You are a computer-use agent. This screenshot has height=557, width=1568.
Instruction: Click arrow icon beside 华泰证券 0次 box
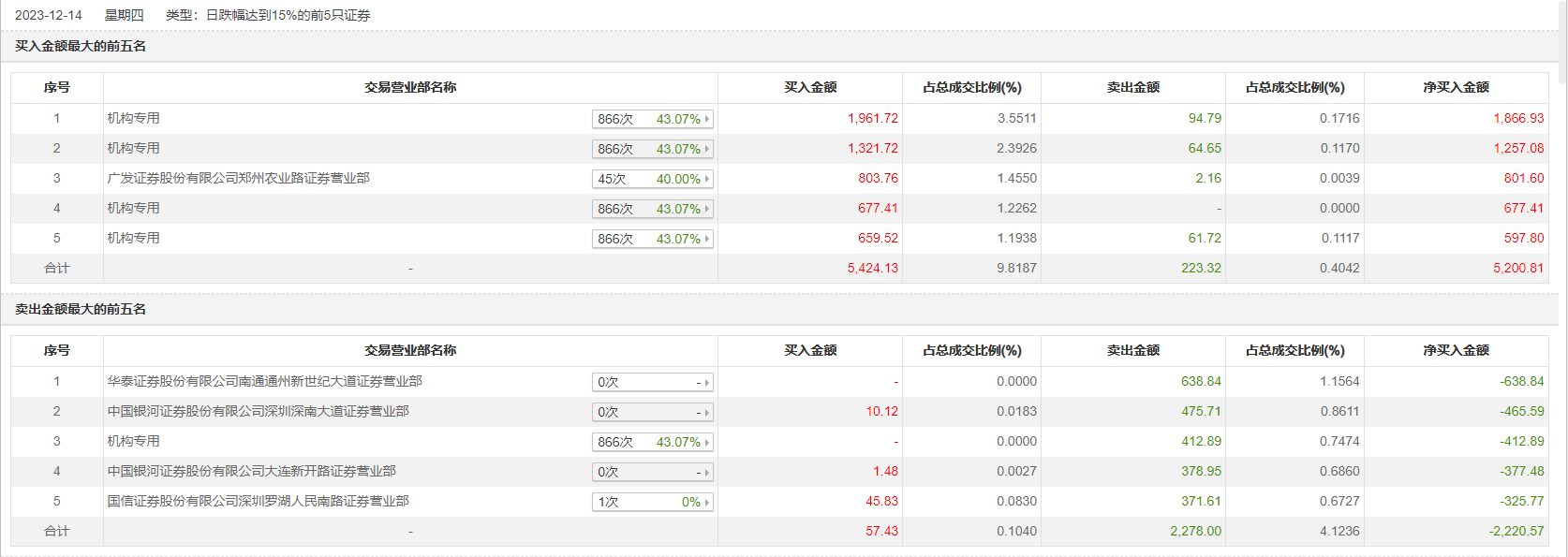pyautogui.click(x=707, y=383)
